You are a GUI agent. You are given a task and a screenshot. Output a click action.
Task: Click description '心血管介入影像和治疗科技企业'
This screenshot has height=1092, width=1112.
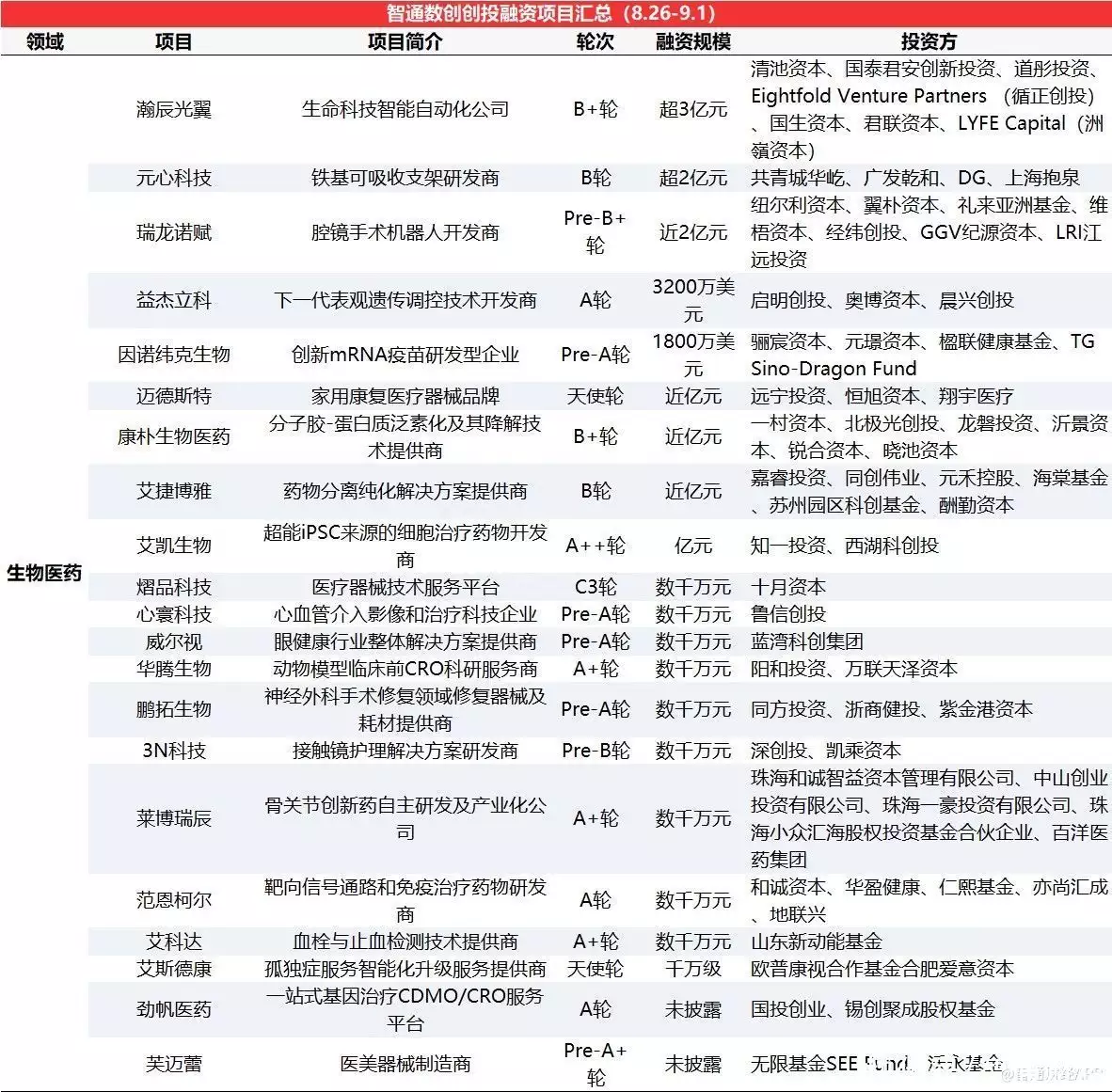click(405, 614)
